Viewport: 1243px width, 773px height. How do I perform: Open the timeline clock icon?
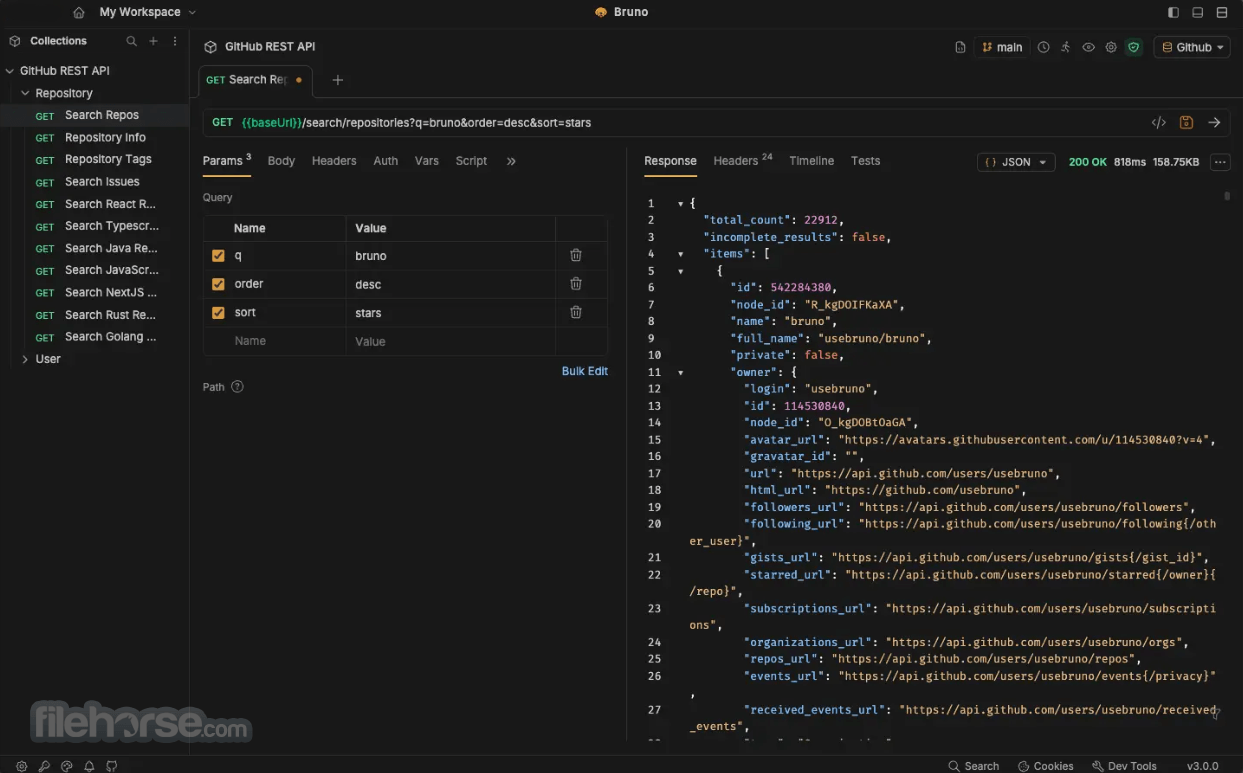[1043, 47]
